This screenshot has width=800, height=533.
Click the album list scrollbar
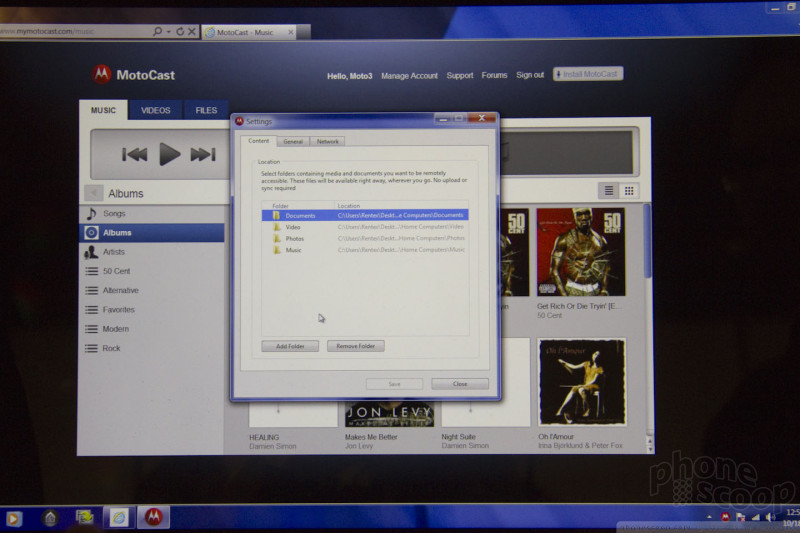(x=648, y=241)
